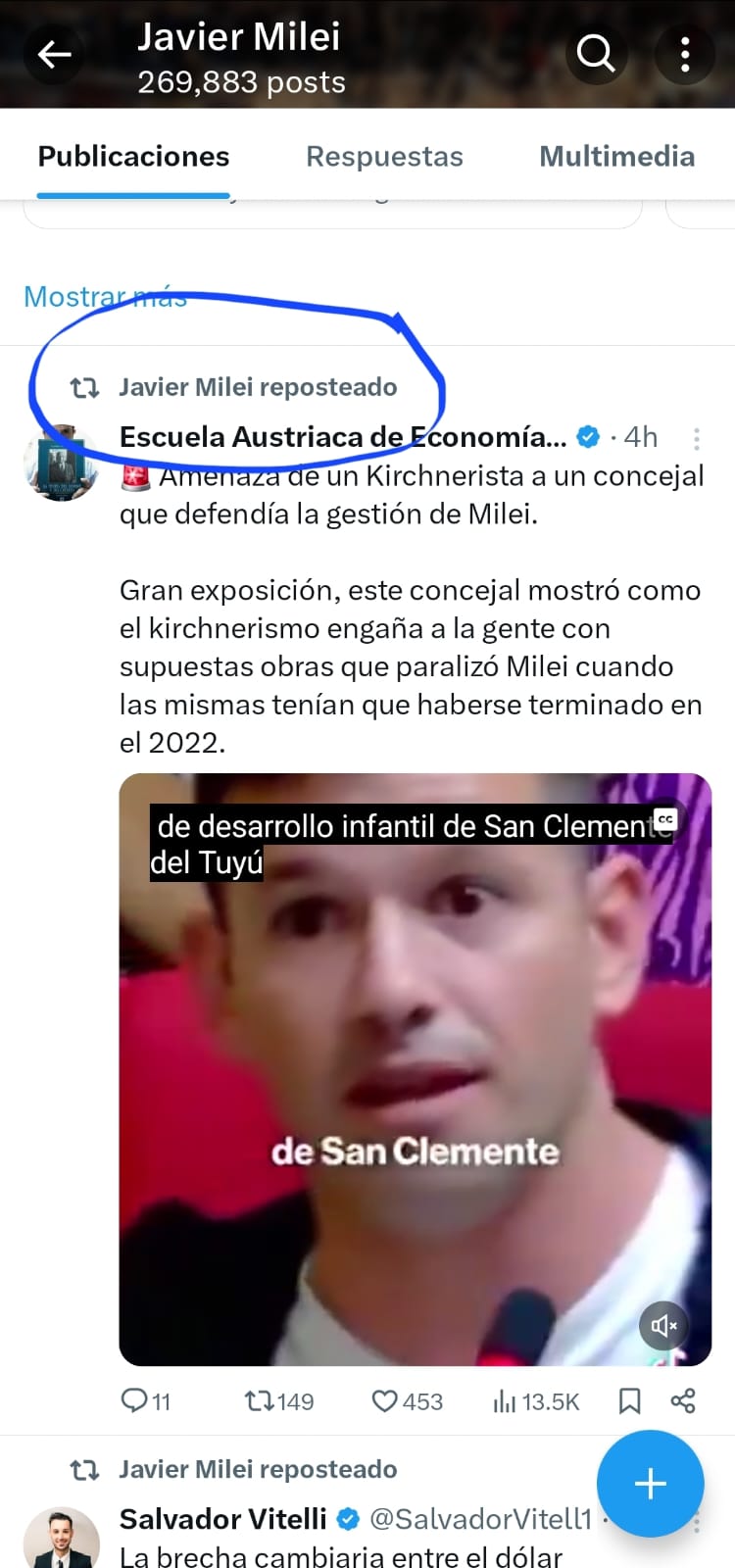Share the post using share icon
The height and width of the screenshot is (1568, 735).
pyautogui.click(x=683, y=1401)
